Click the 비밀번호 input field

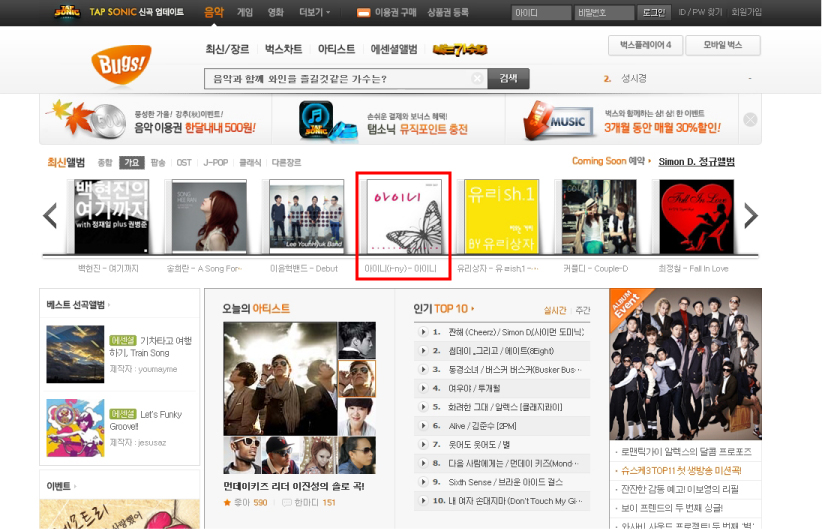pos(604,13)
